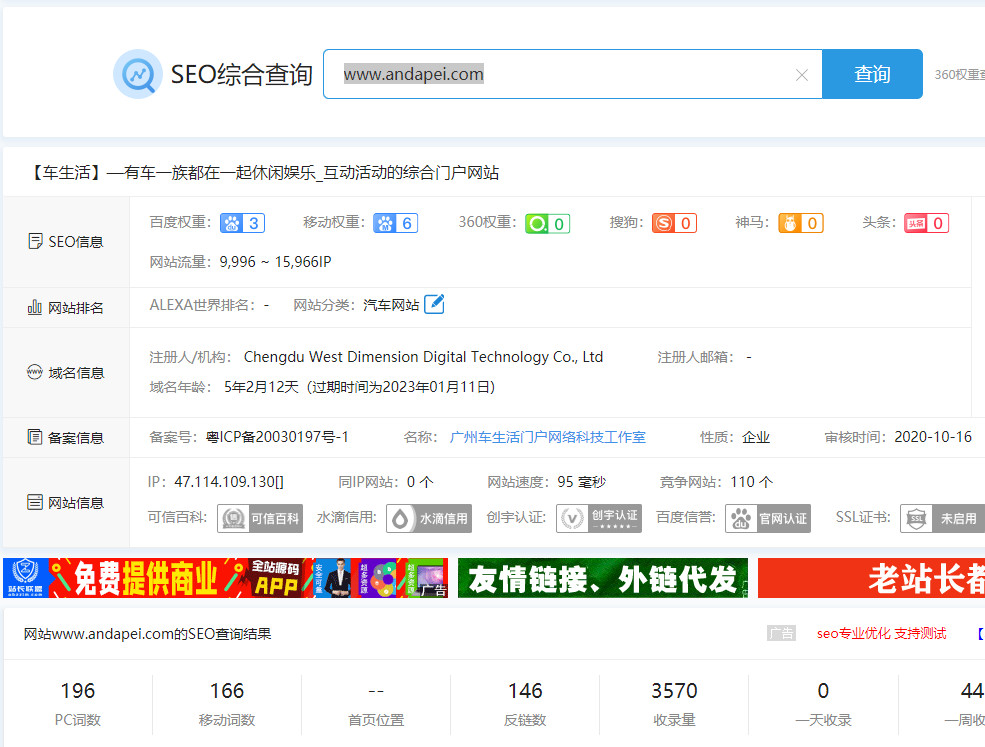Click the blue 查询 query button
This screenshot has height=747, width=985.
(x=872, y=73)
